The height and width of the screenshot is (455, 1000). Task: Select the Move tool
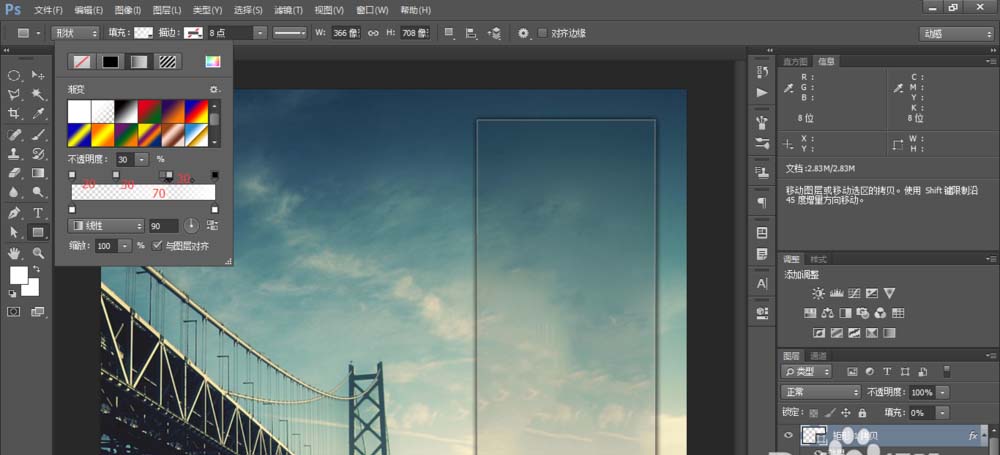coord(38,76)
